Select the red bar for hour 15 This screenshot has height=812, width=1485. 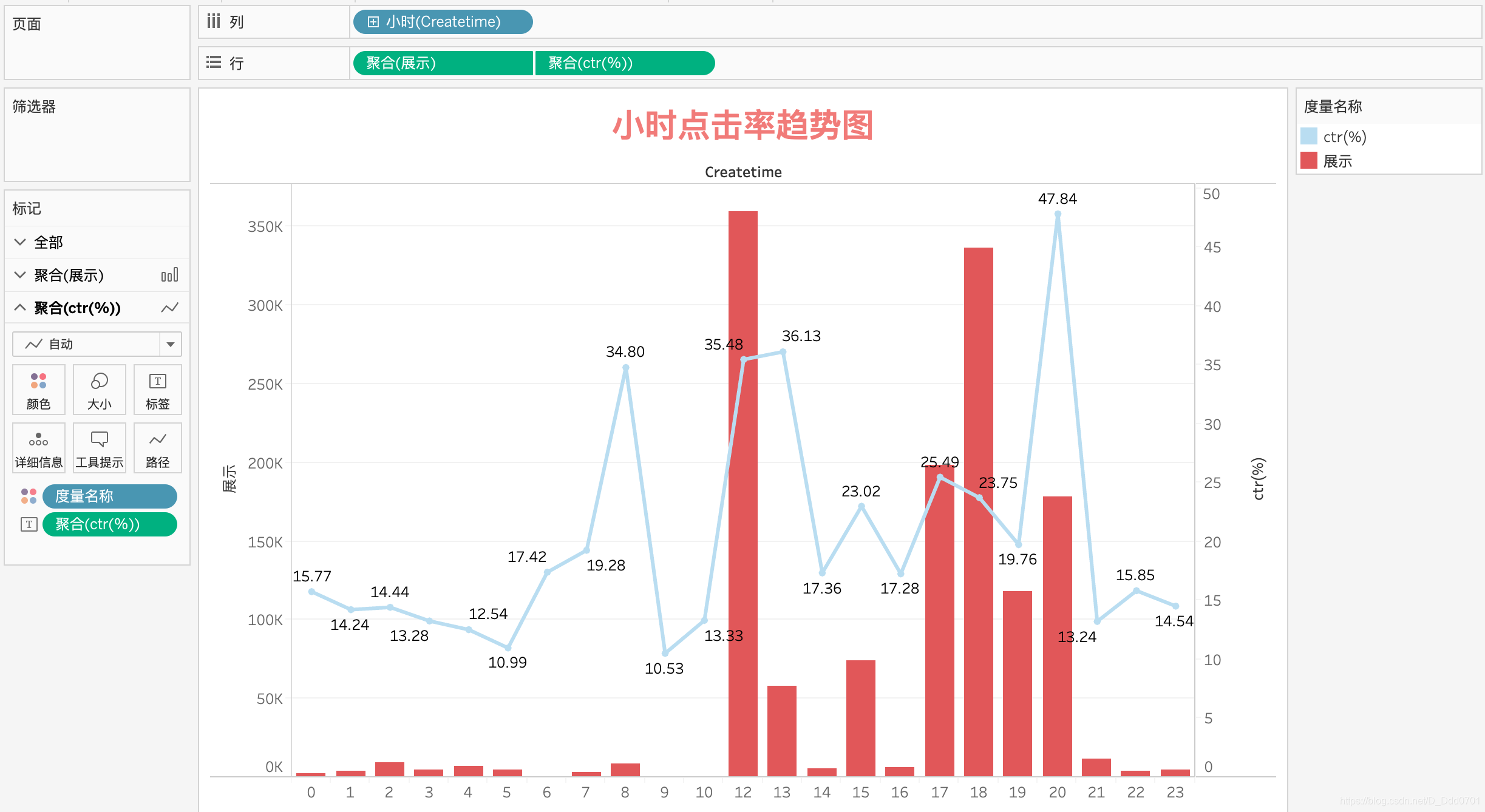(861, 718)
